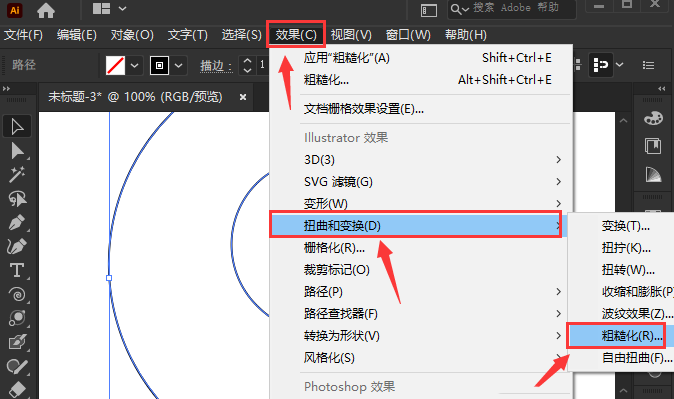
Task: Click the search Adobe Help field
Action: tap(512, 9)
